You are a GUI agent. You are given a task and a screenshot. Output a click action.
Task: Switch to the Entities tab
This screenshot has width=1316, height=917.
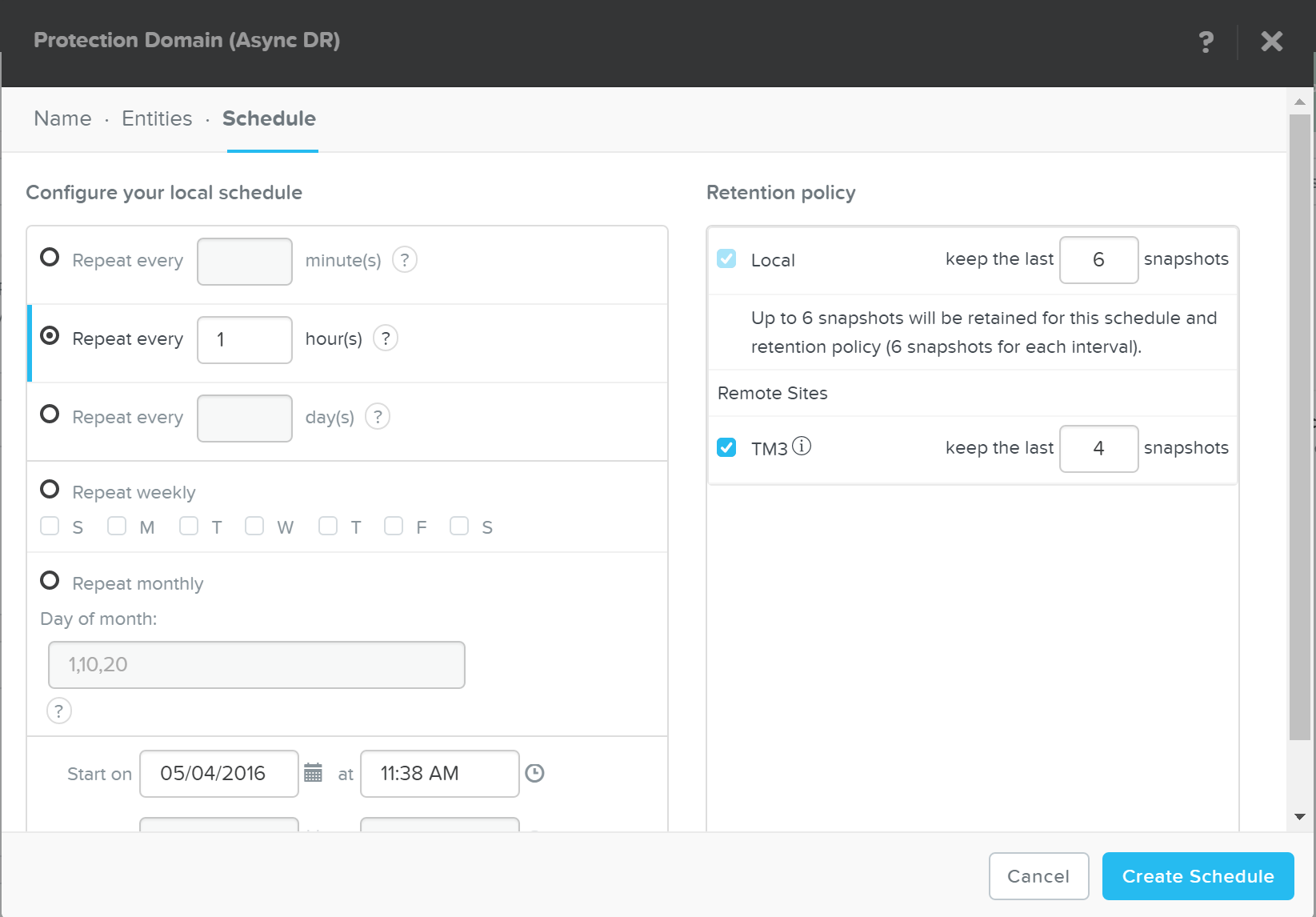coord(157,118)
